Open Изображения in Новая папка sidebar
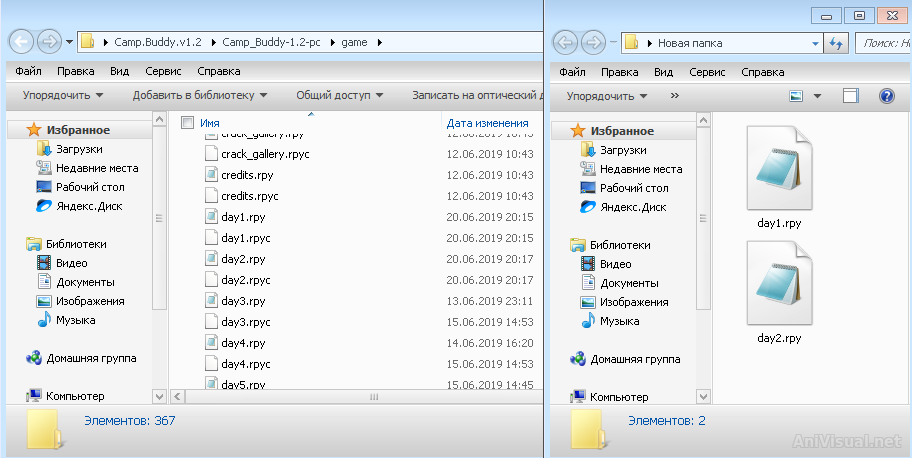 point(634,302)
